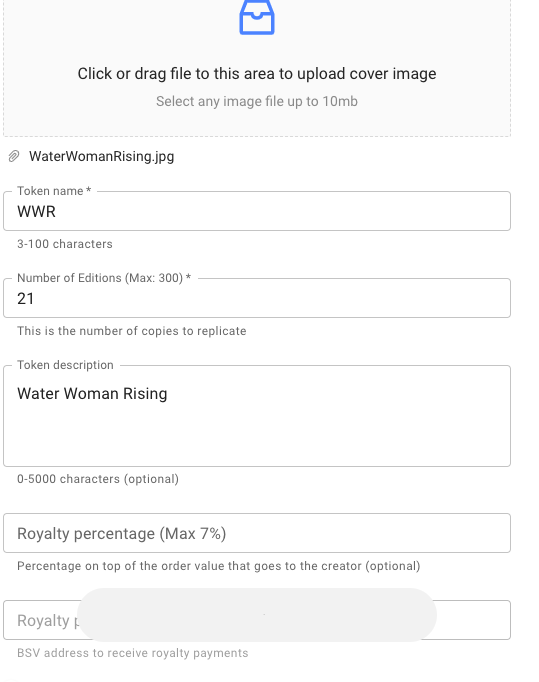This screenshot has width=539, height=682.
Task: Place cursor after 'Water Woman Rising' text
Action: 168,394
